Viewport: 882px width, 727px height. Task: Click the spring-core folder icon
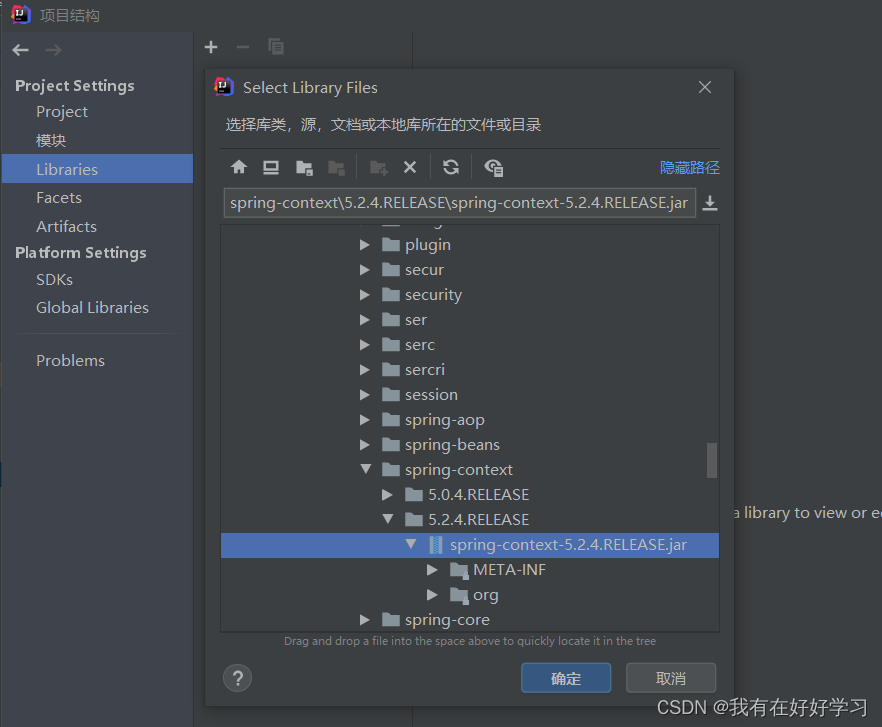coord(391,620)
